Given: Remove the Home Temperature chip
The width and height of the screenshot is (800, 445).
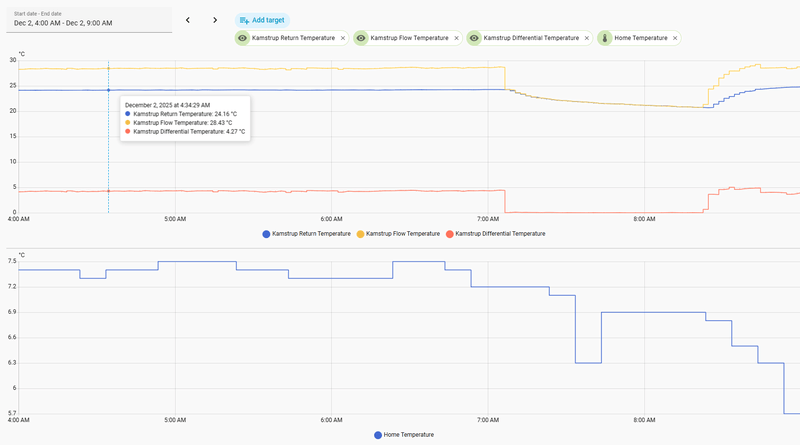Looking at the screenshot, I should point(675,38).
